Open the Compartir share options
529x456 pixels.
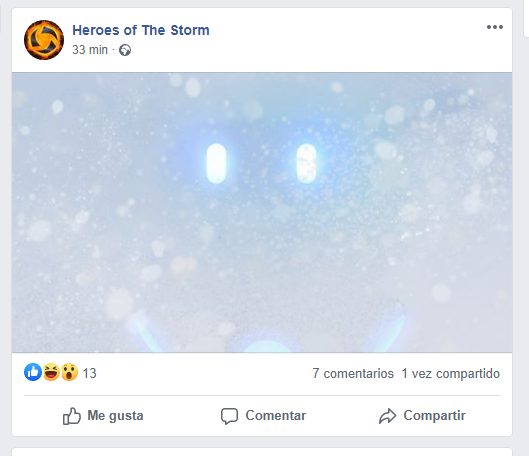[x=422, y=416]
